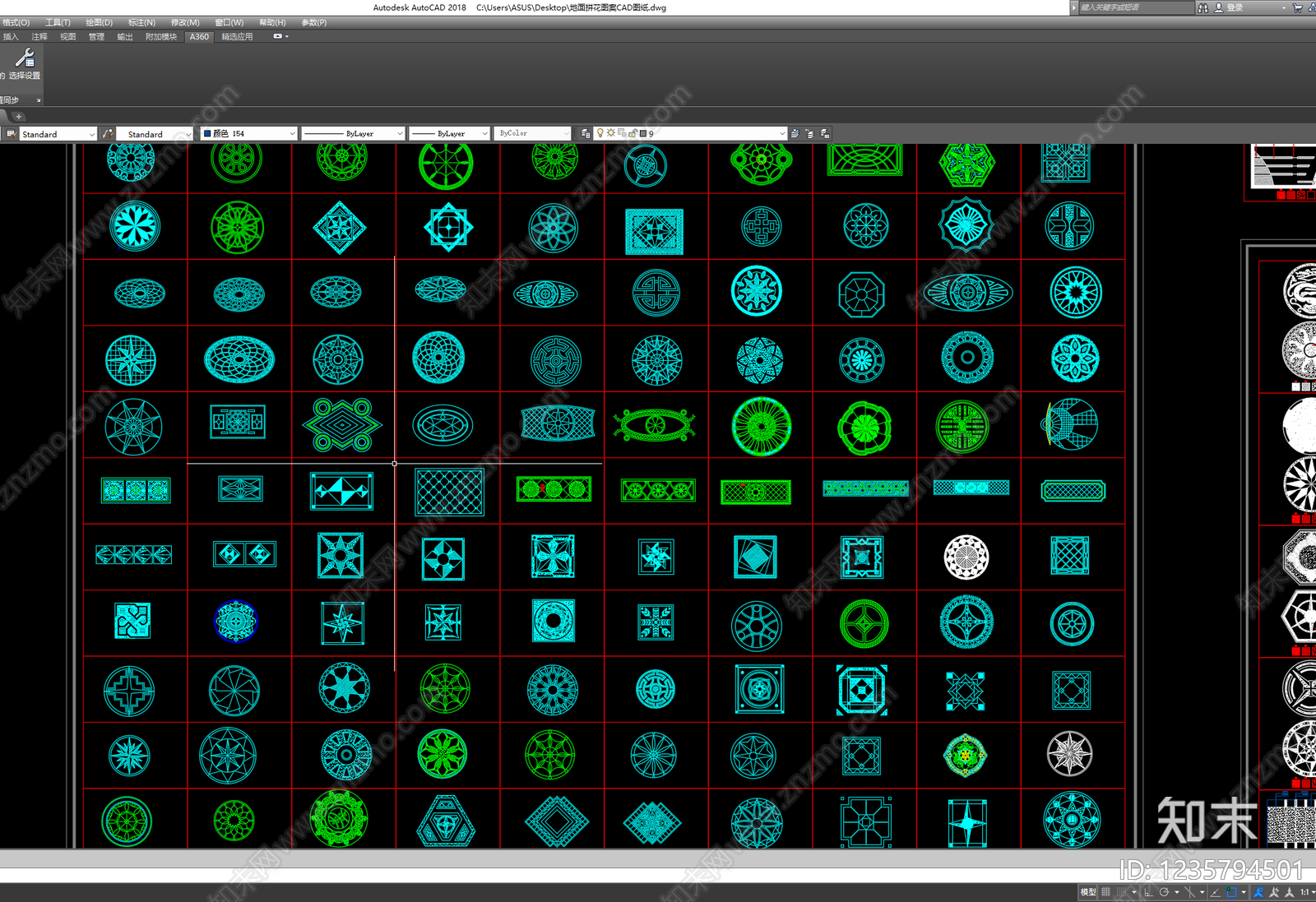Click the 模型 model space button
The height and width of the screenshot is (902, 1316).
(x=1088, y=892)
